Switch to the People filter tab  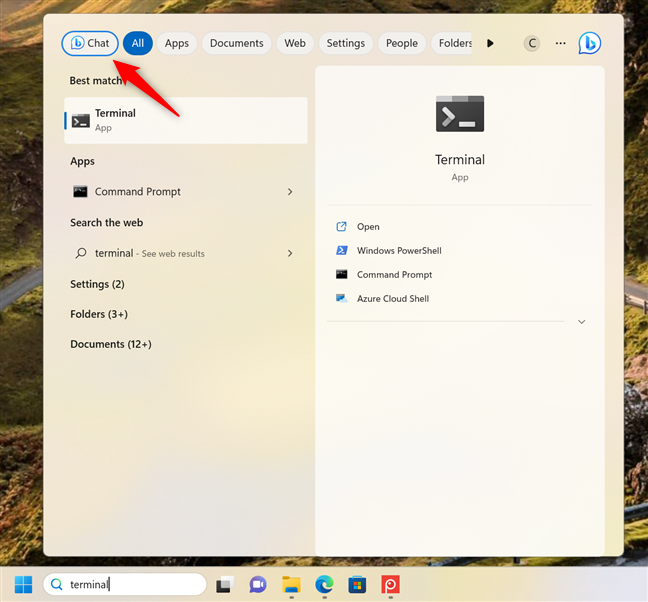point(402,43)
